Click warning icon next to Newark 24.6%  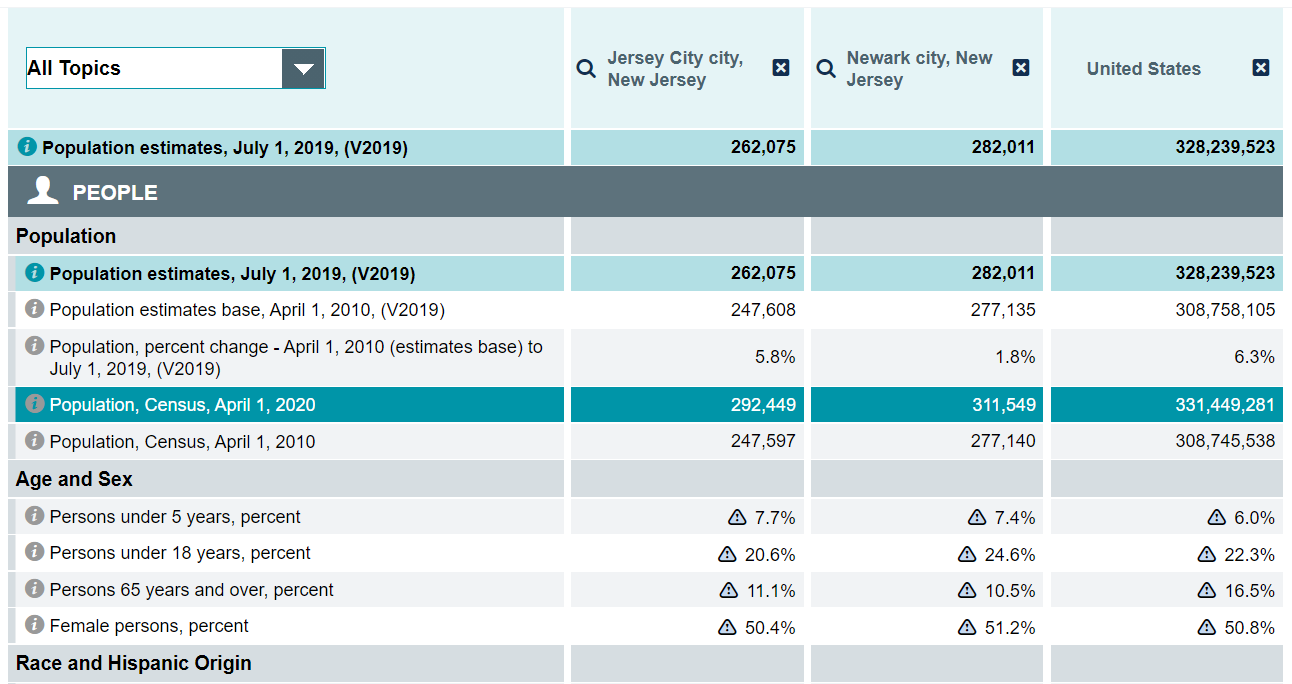[x=967, y=554]
